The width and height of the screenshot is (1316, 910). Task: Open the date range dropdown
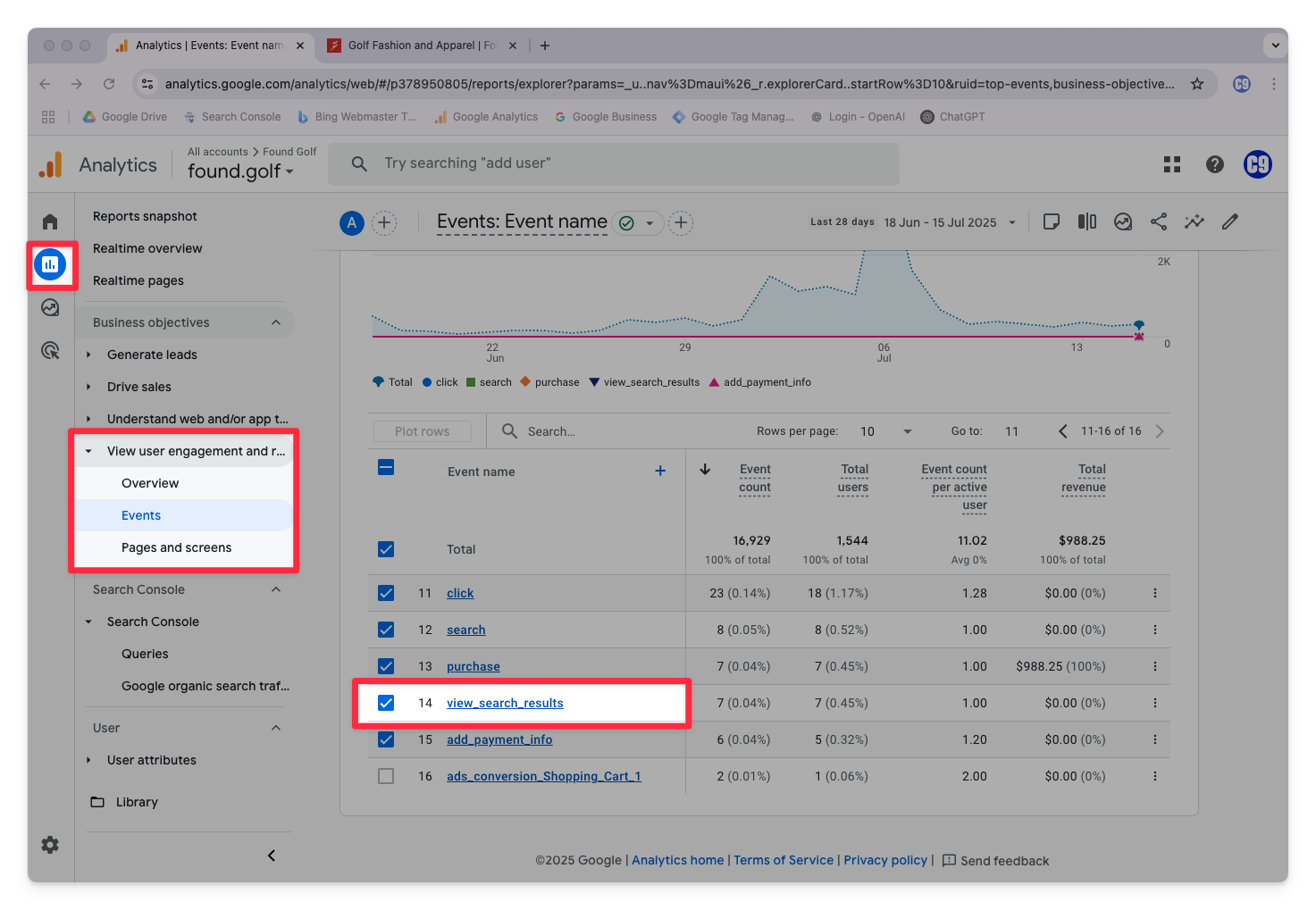(x=950, y=222)
